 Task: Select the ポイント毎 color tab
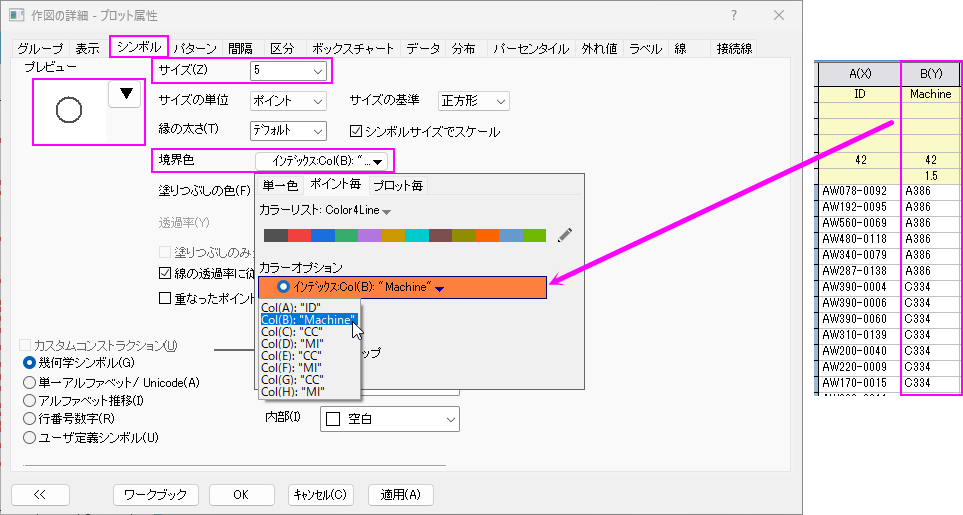335,184
